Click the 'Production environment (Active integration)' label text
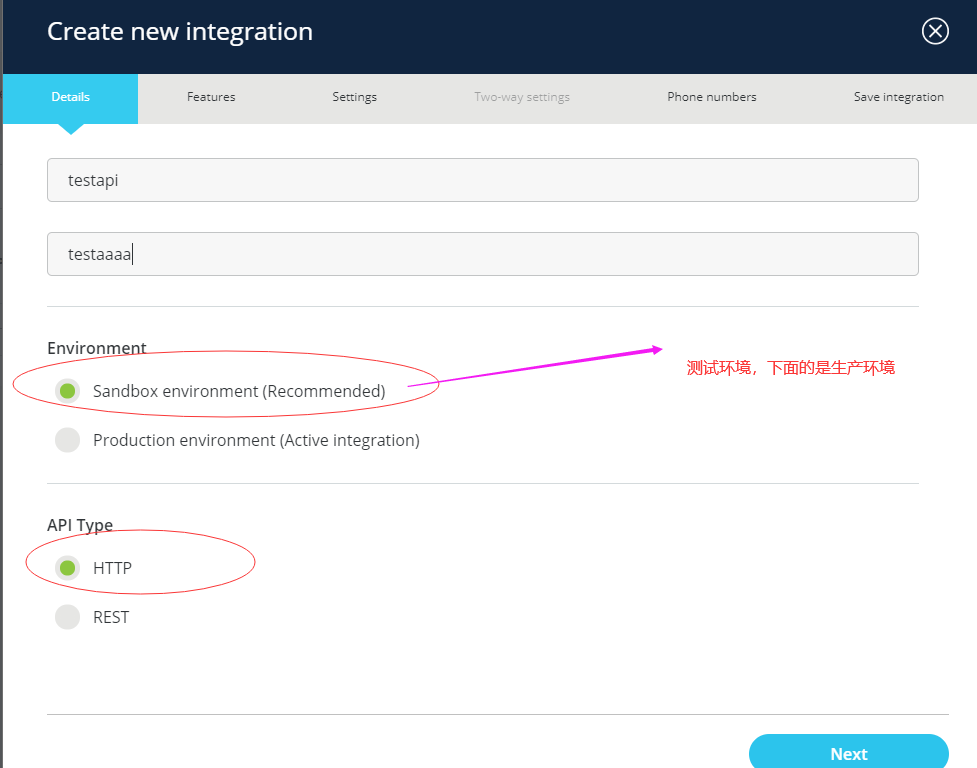The height and width of the screenshot is (768, 977). tap(256, 440)
